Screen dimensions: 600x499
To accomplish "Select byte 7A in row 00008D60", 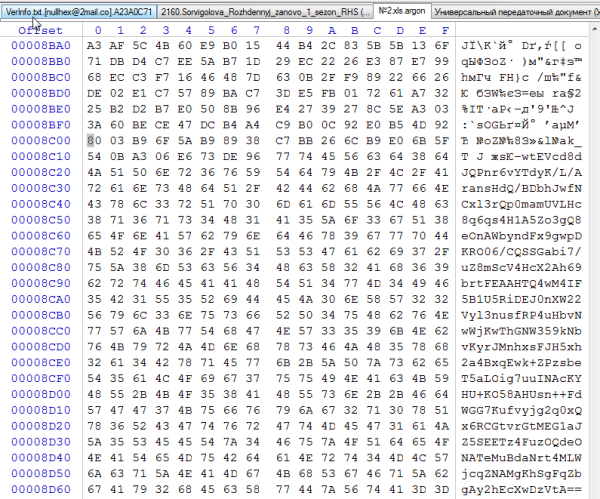I will (x=328, y=489).
